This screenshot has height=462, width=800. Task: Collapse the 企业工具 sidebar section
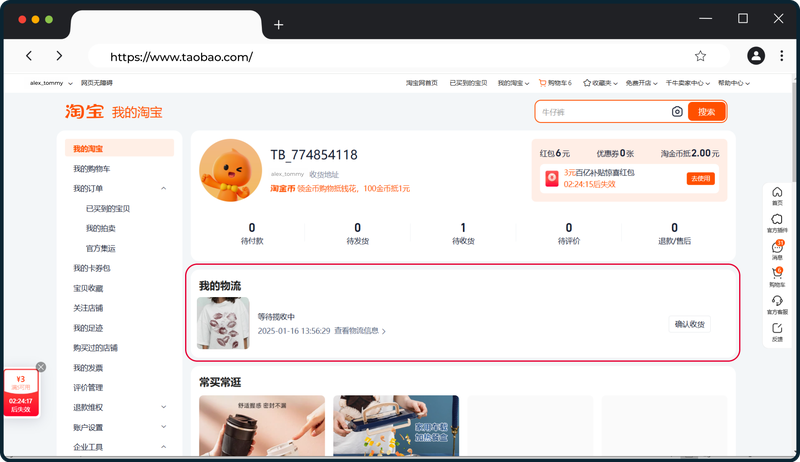(163, 447)
